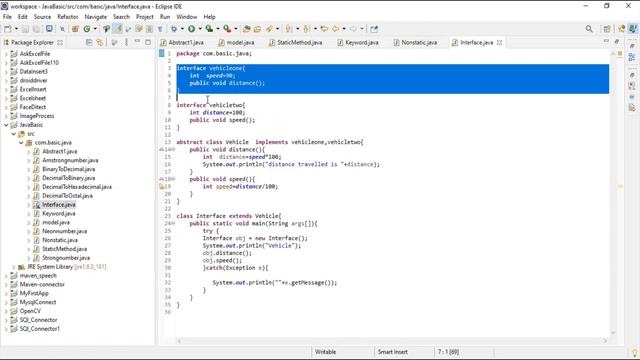
Task: Maximize the Package Explorer panel
Action: [x=148, y=42]
